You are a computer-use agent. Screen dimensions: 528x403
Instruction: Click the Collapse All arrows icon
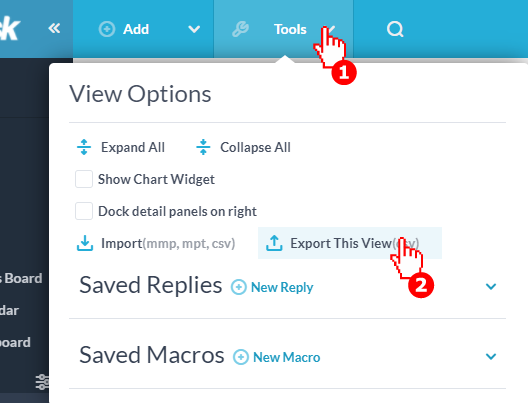[203, 147]
